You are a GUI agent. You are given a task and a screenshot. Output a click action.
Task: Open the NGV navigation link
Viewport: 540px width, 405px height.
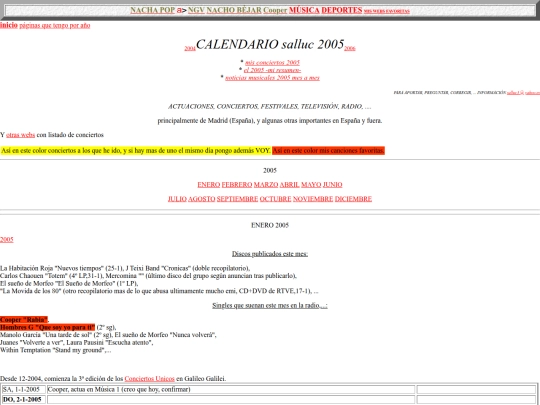[x=196, y=10]
